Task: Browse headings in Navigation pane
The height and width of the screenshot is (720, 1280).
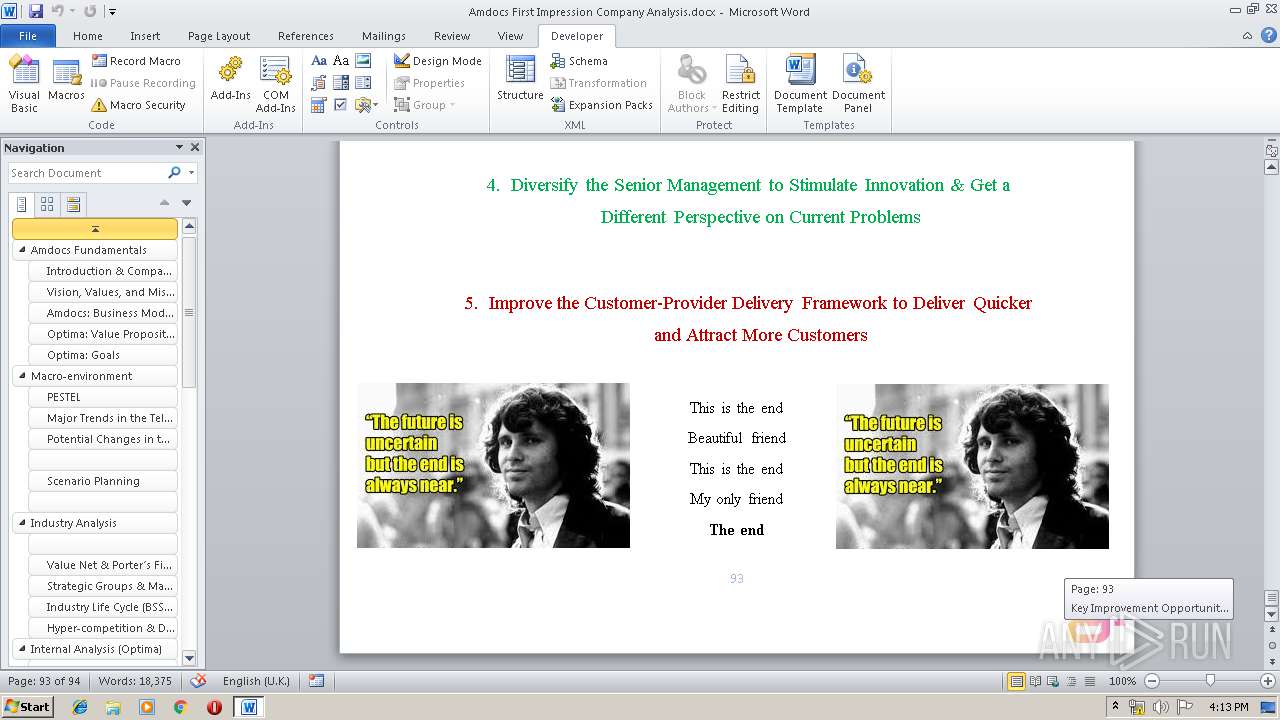Action: click(x=22, y=204)
